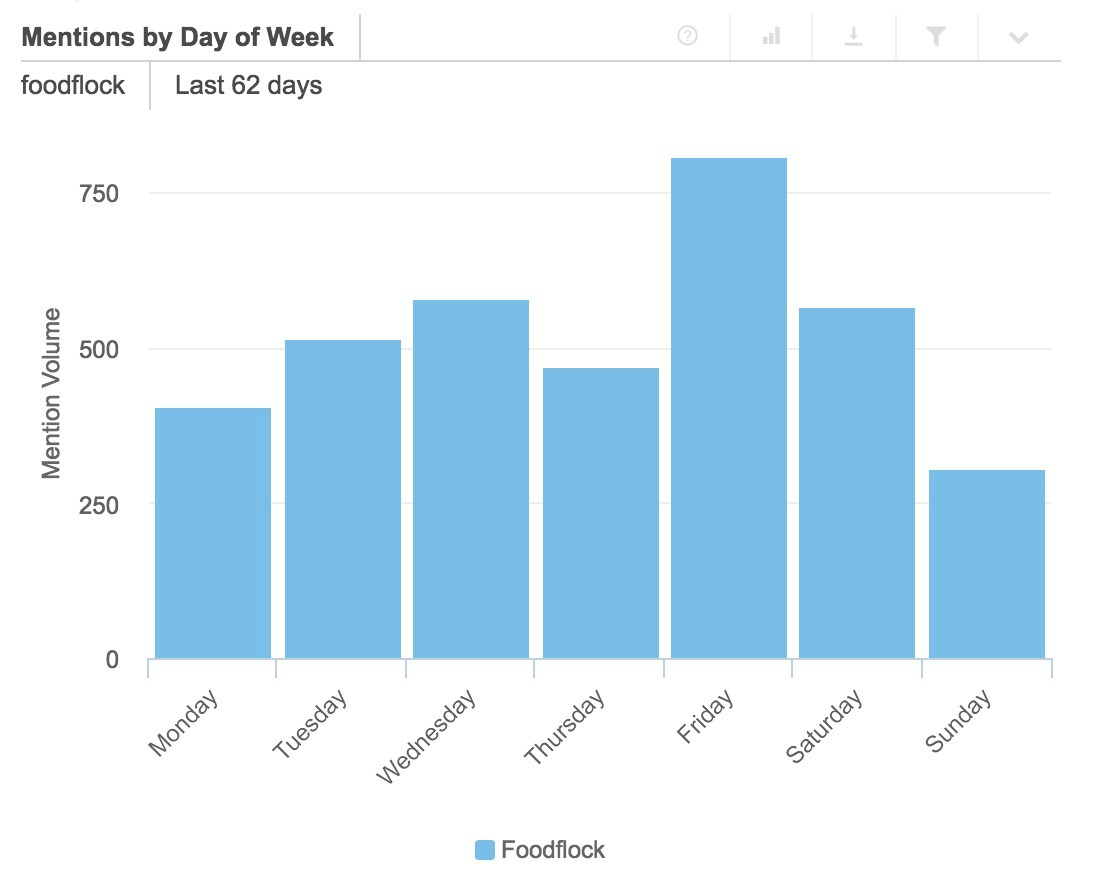The height and width of the screenshot is (872, 1095).
Task: Click the tallest Friday bar
Action: 729,408
